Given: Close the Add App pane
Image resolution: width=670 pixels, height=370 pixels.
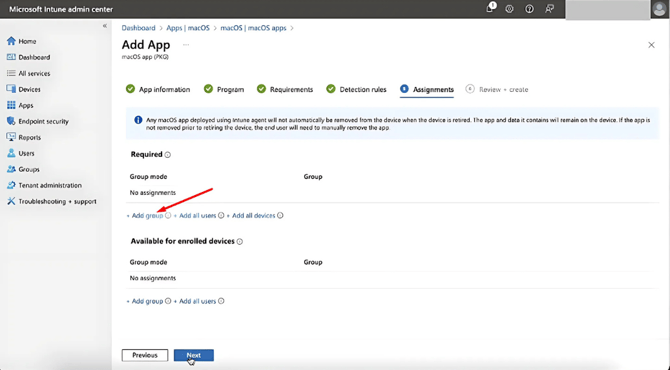Looking at the screenshot, I should tap(651, 45).
